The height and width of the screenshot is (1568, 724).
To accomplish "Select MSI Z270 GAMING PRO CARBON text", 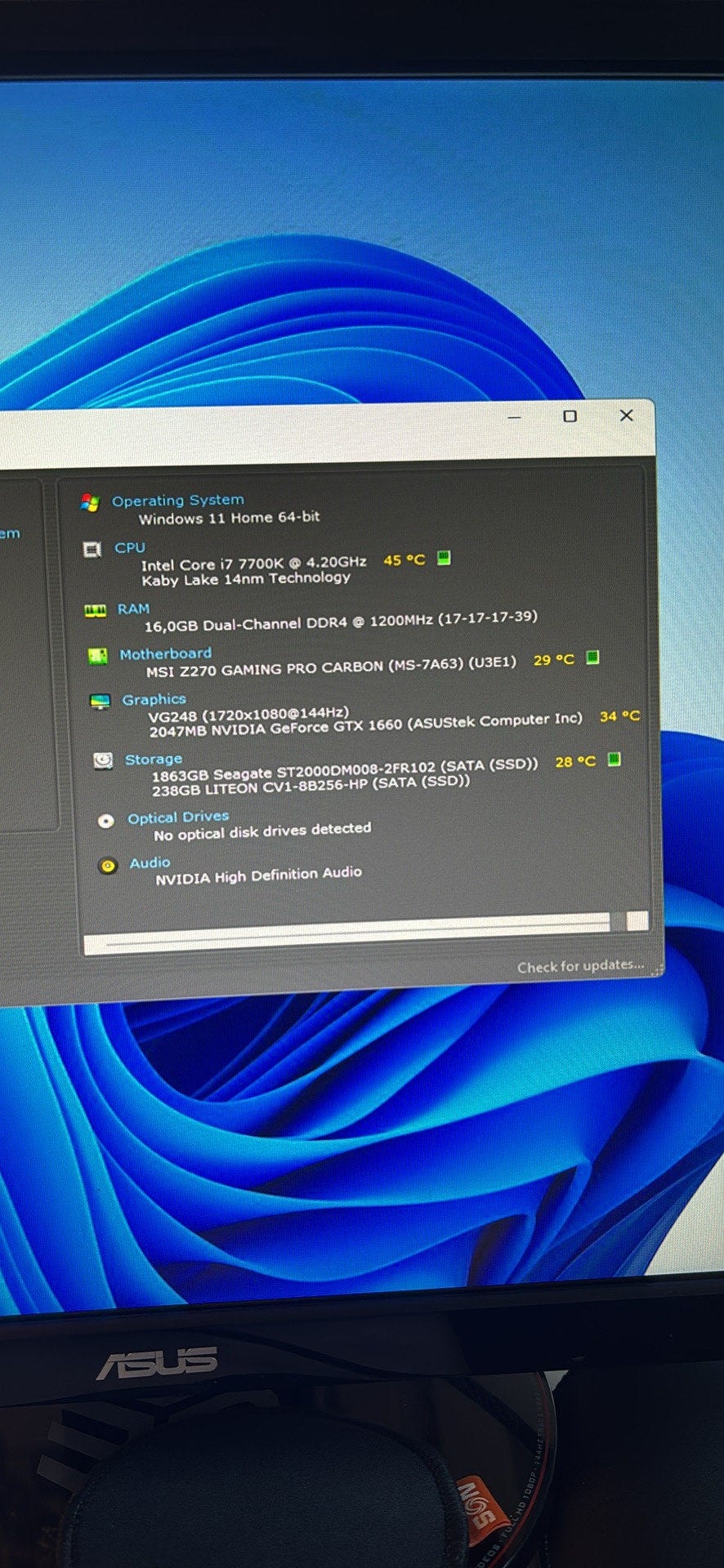I will click(331, 667).
